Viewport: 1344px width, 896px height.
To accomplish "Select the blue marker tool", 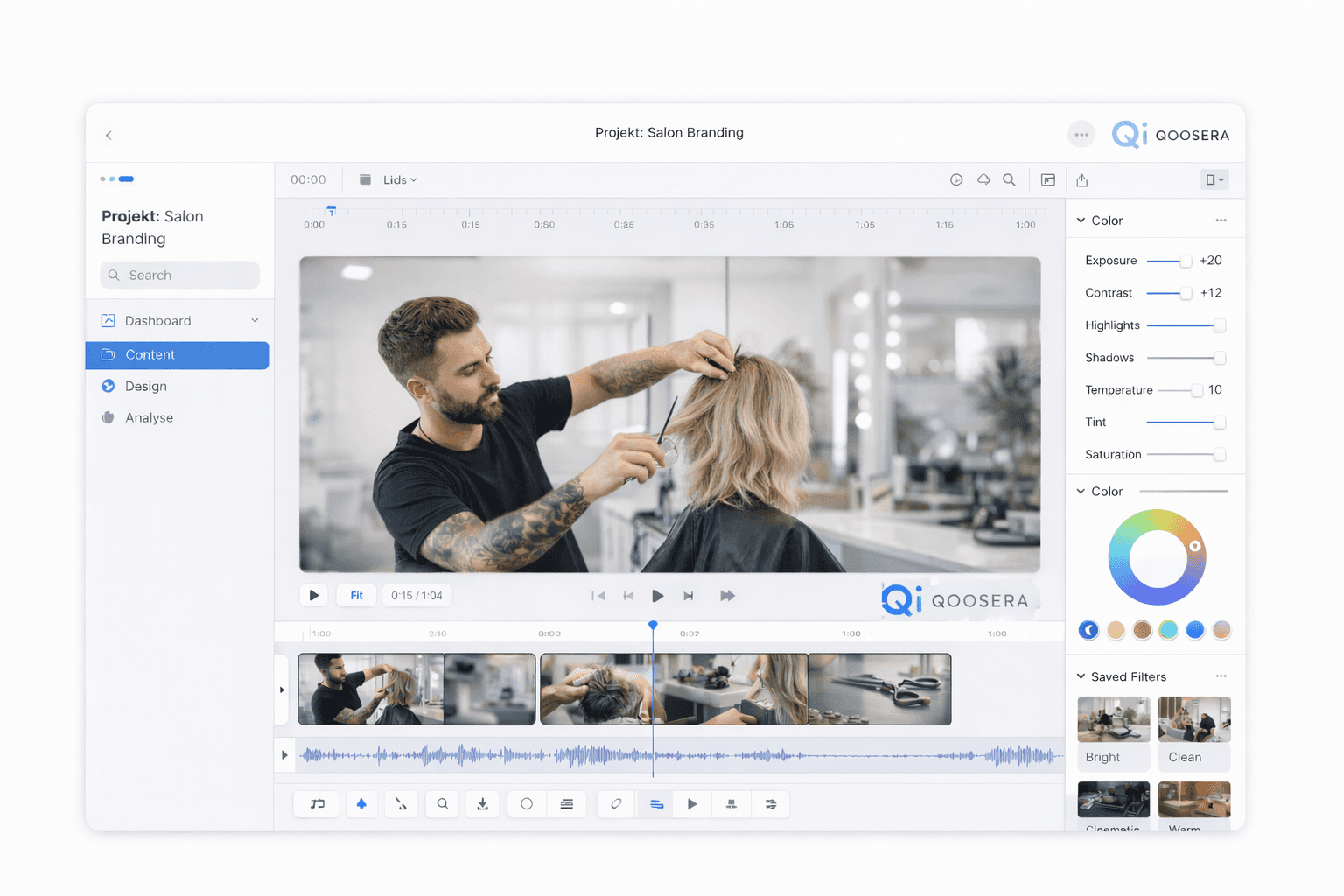I will [361, 804].
